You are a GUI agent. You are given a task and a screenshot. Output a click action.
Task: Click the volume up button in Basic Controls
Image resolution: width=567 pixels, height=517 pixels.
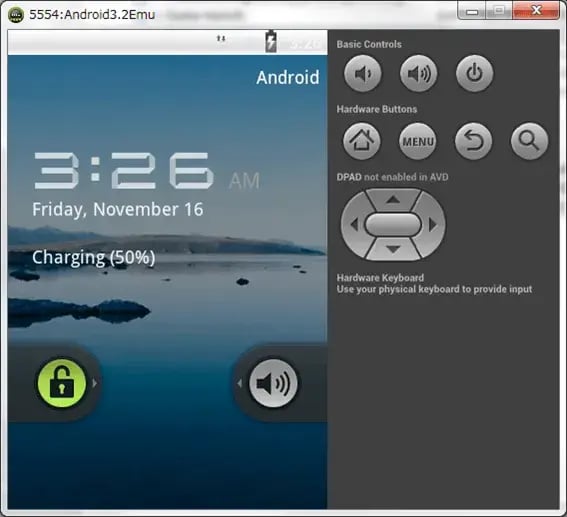pyautogui.click(x=418, y=74)
